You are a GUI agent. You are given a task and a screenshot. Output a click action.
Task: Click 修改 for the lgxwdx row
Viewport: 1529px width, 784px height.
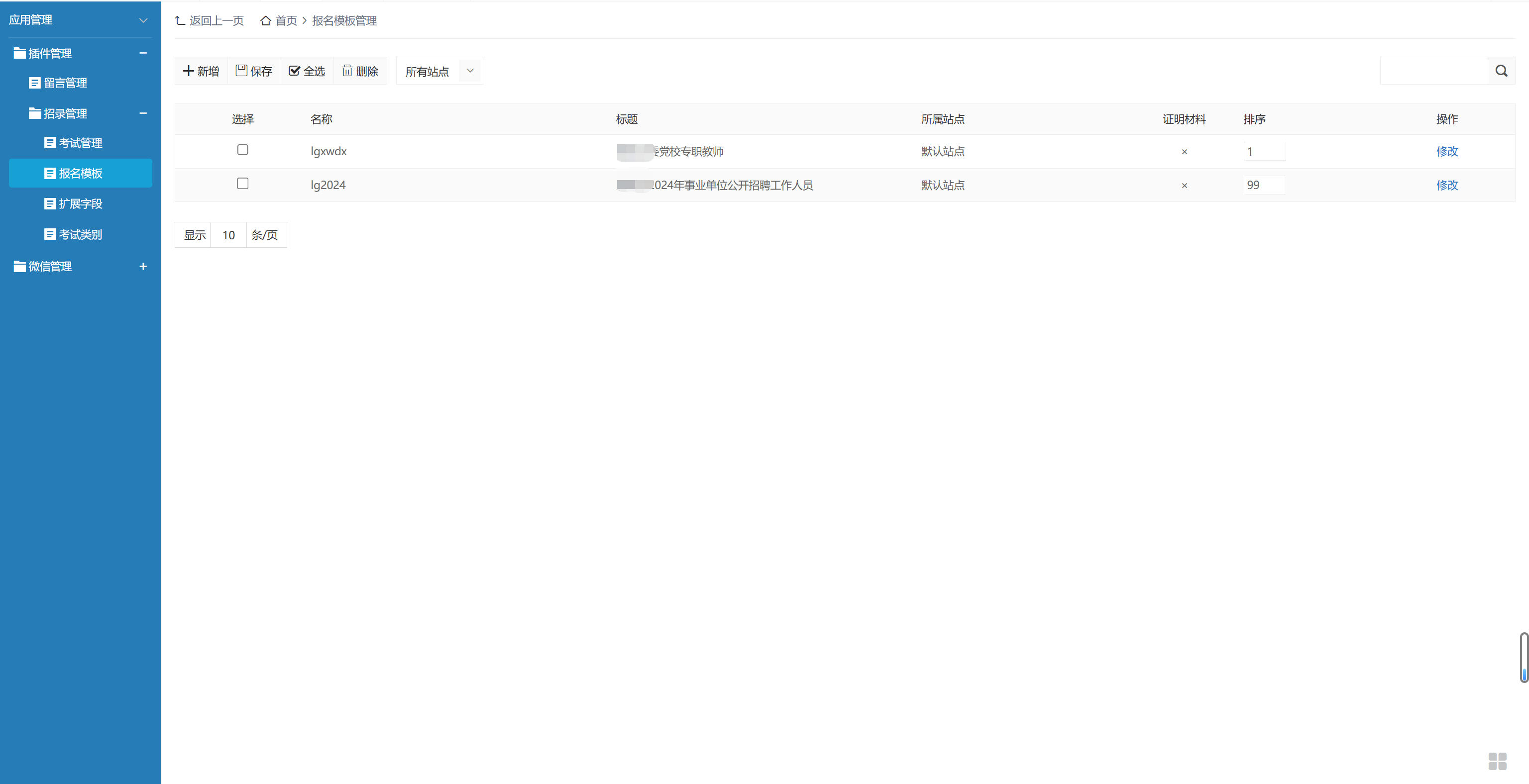1446,151
